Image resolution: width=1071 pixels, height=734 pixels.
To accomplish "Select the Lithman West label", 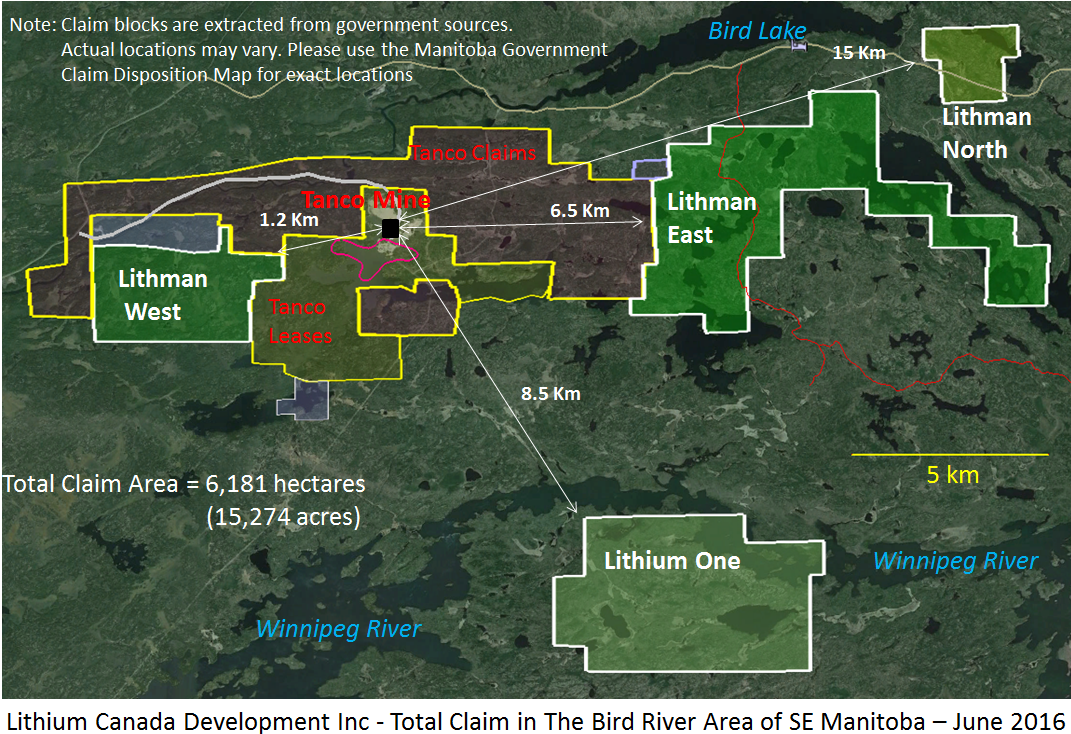I will [163, 295].
